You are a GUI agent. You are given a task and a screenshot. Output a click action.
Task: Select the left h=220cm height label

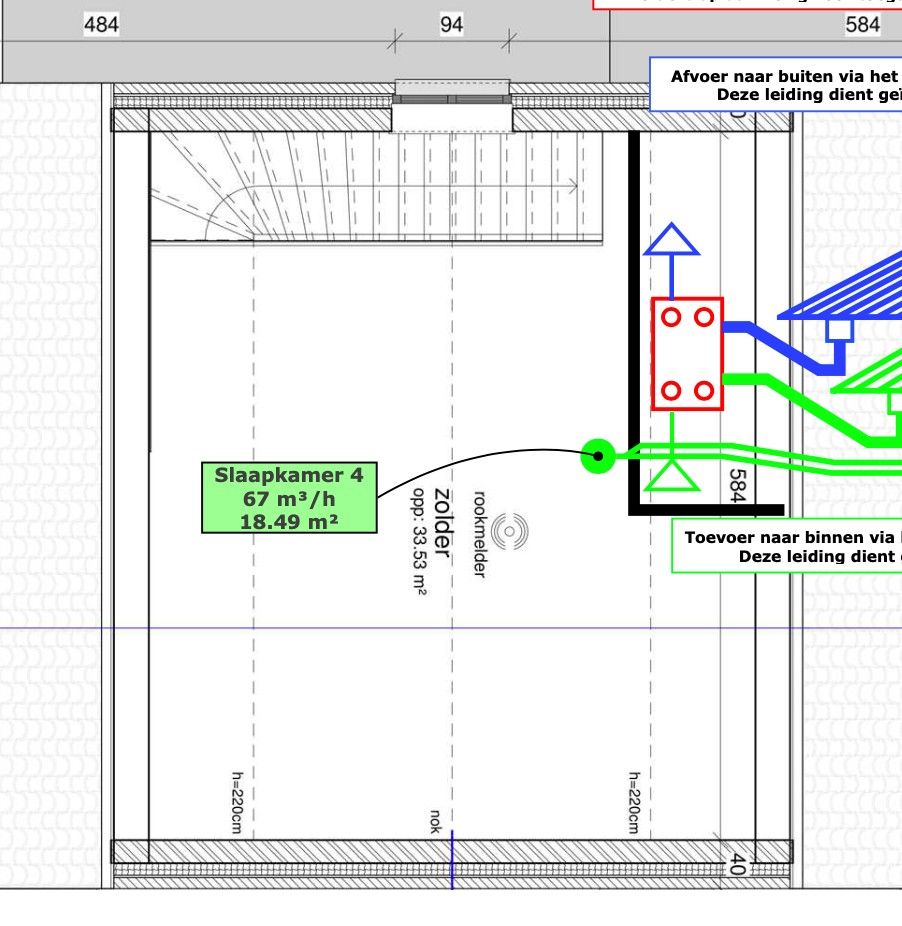point(238,802)
